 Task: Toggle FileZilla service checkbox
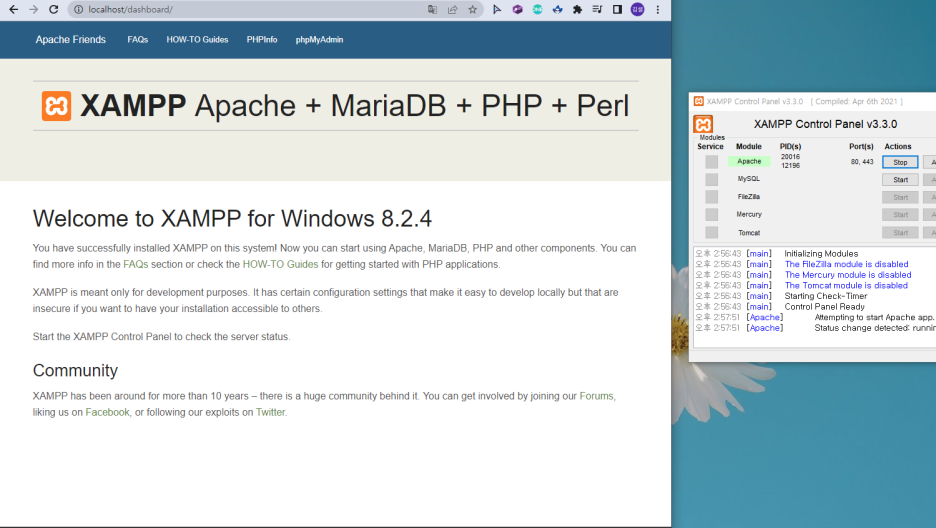[x=712, y=197]
